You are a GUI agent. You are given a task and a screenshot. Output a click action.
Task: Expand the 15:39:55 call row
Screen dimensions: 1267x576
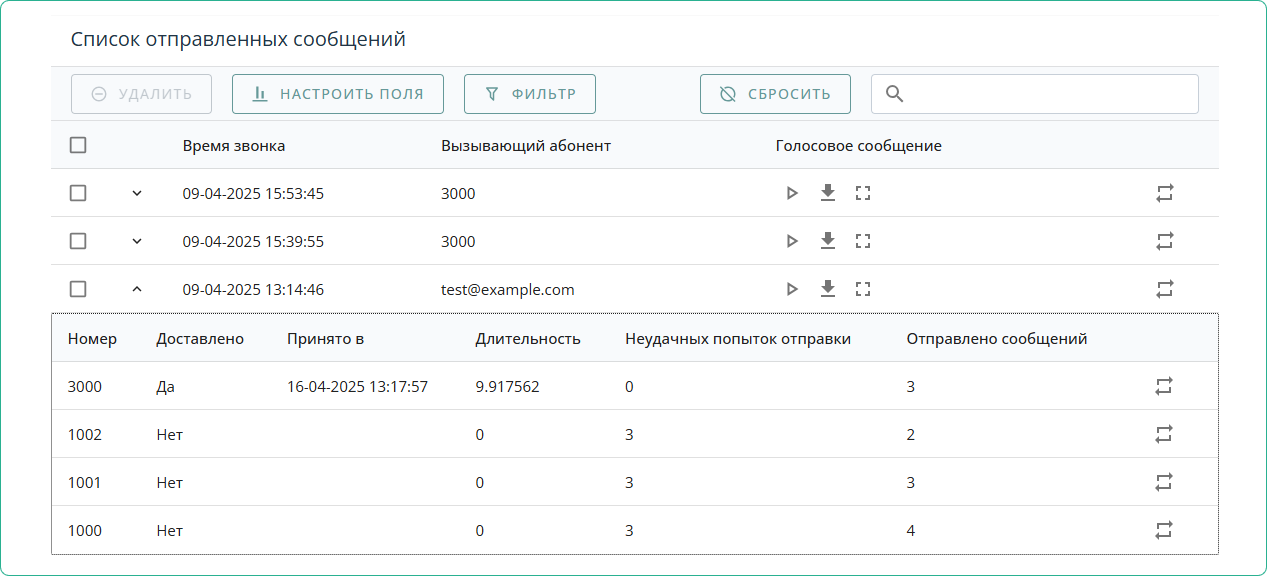137,241
